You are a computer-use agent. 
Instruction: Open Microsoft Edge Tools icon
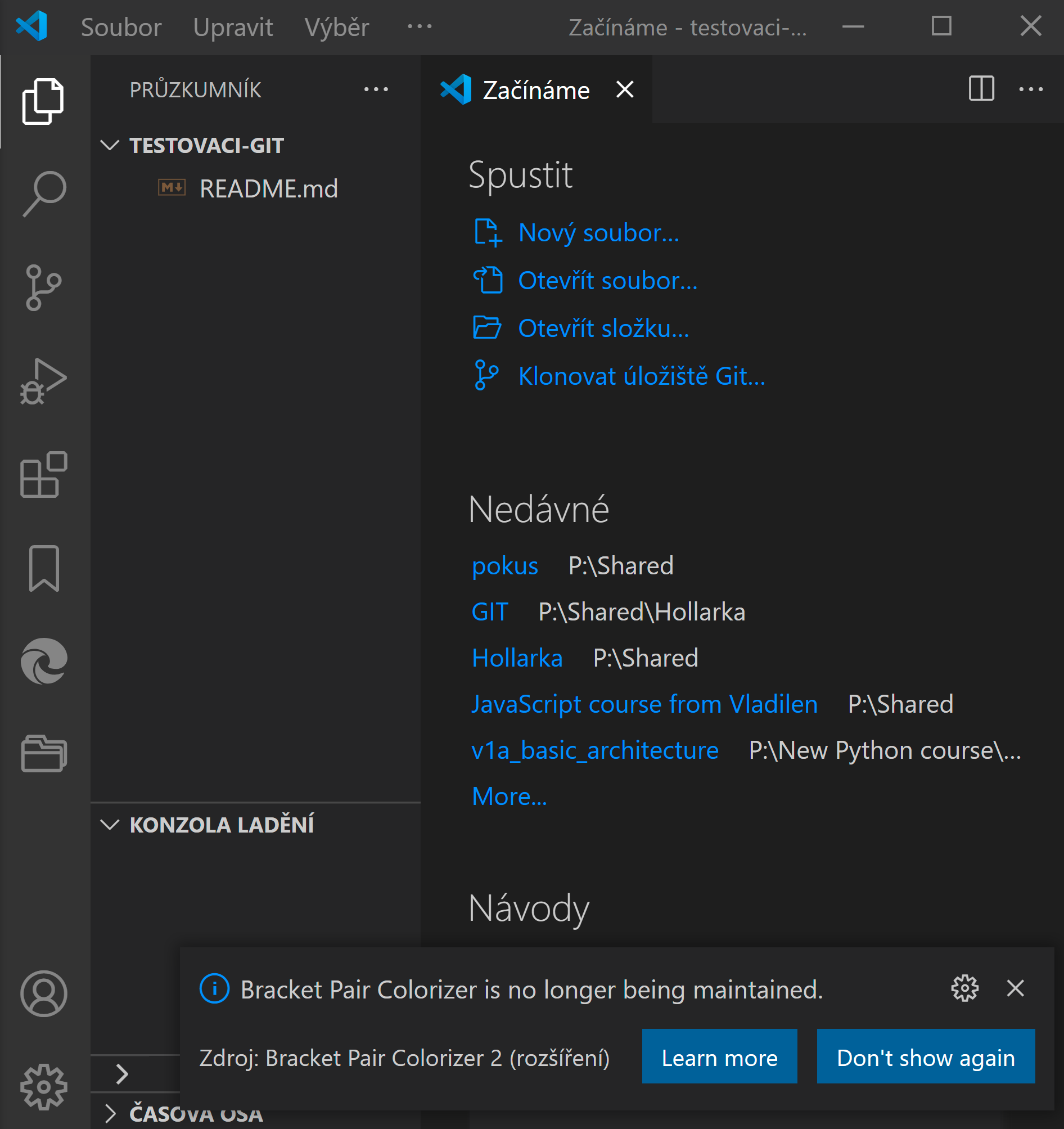tap(44, 661)
